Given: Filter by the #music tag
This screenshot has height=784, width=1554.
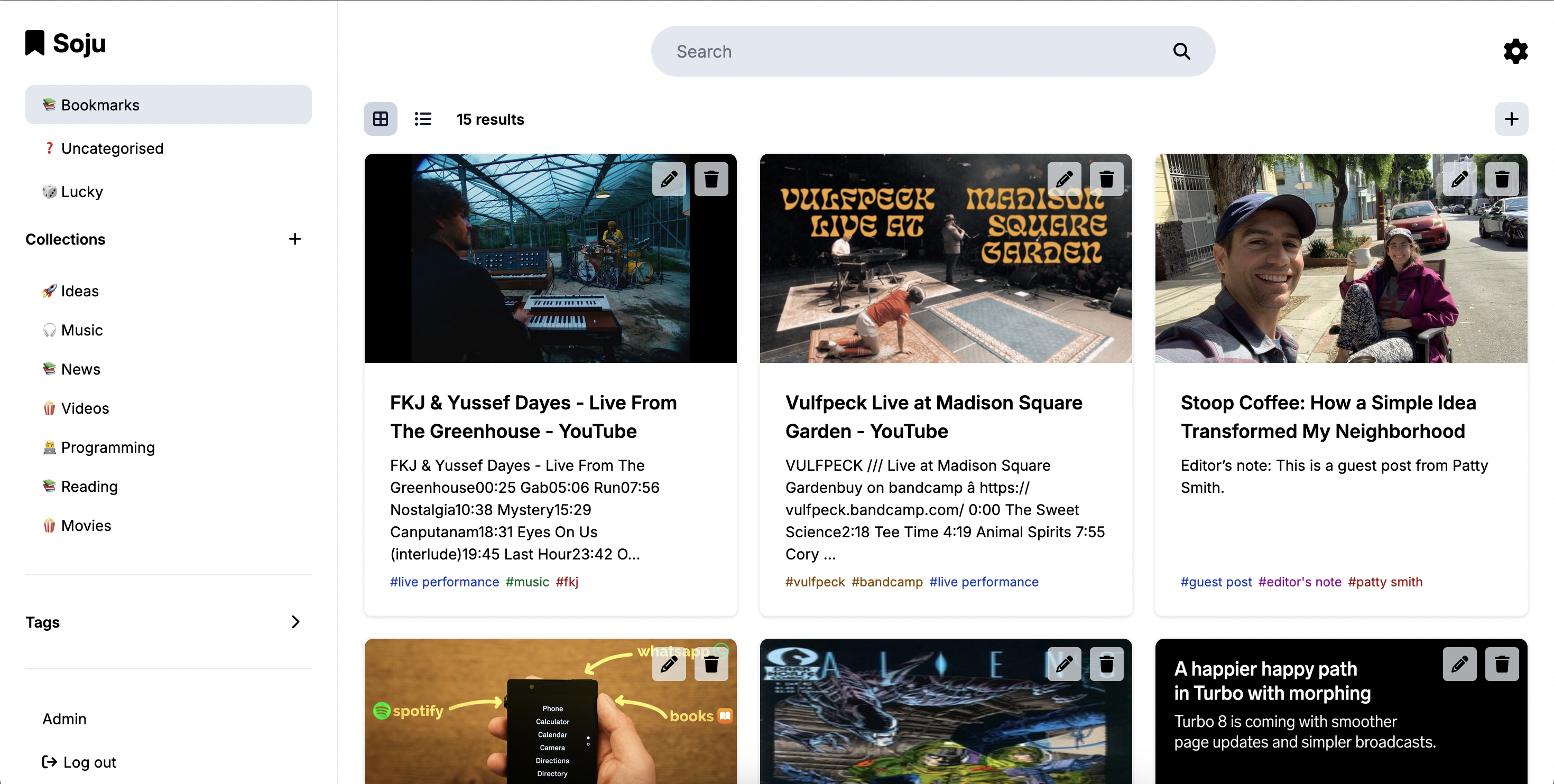Looking at the screenshot, I should coord(528,582).
